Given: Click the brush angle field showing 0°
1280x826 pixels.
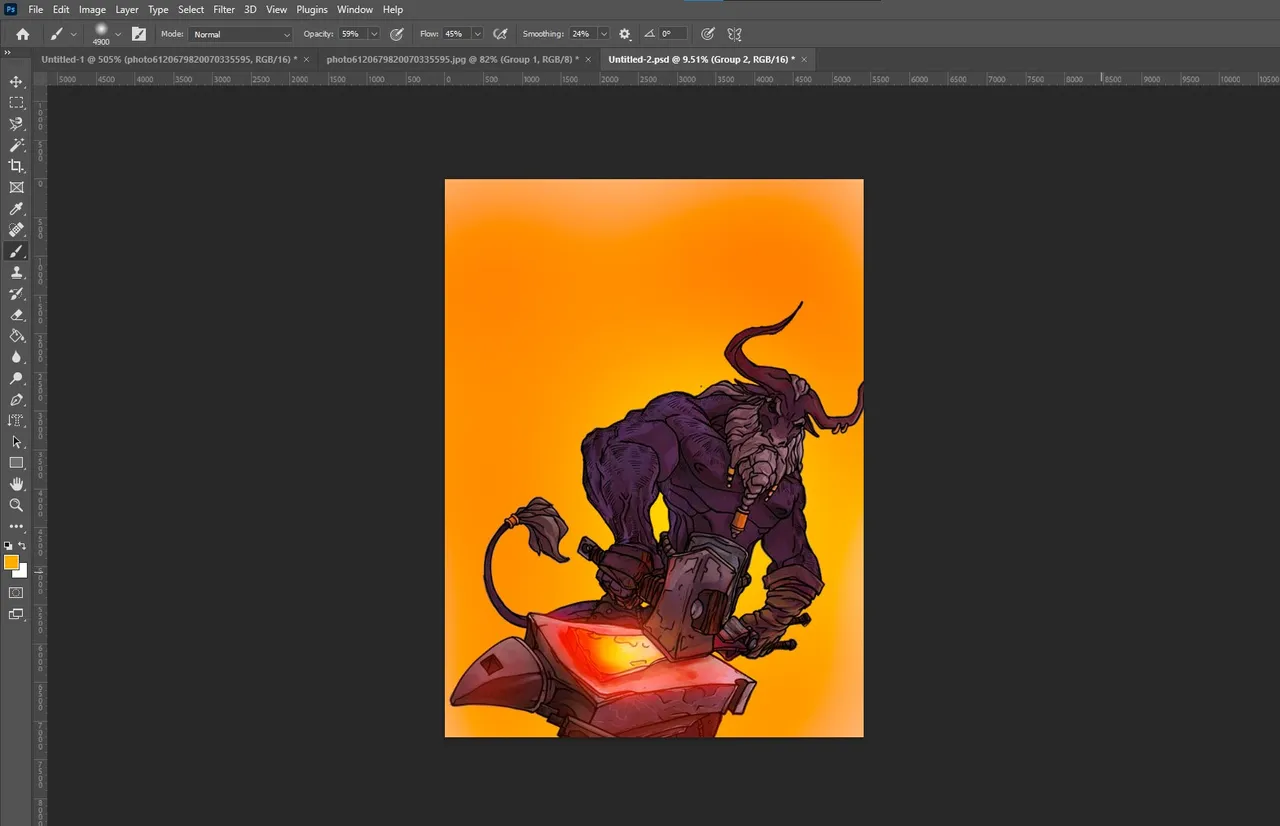Looking at the screenshot, I should coord(673,34).
